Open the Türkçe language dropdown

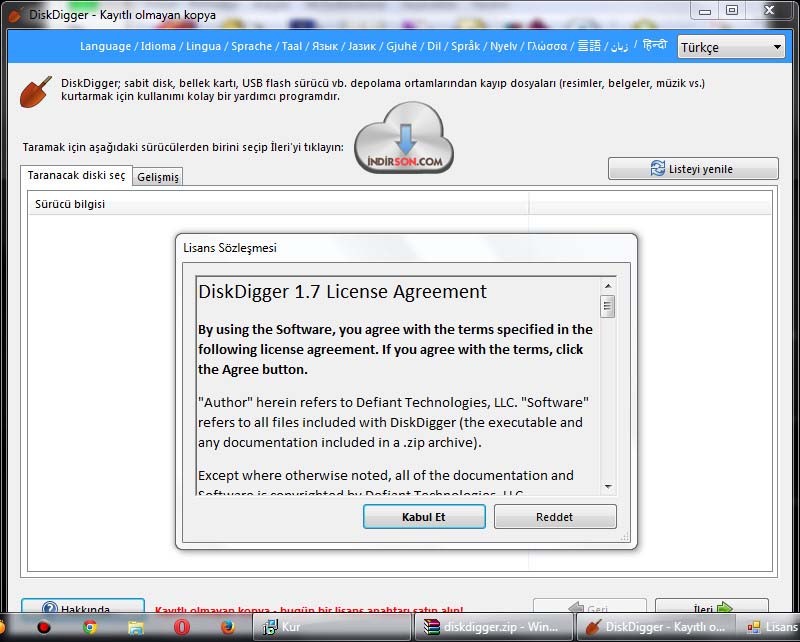[731, 47]
